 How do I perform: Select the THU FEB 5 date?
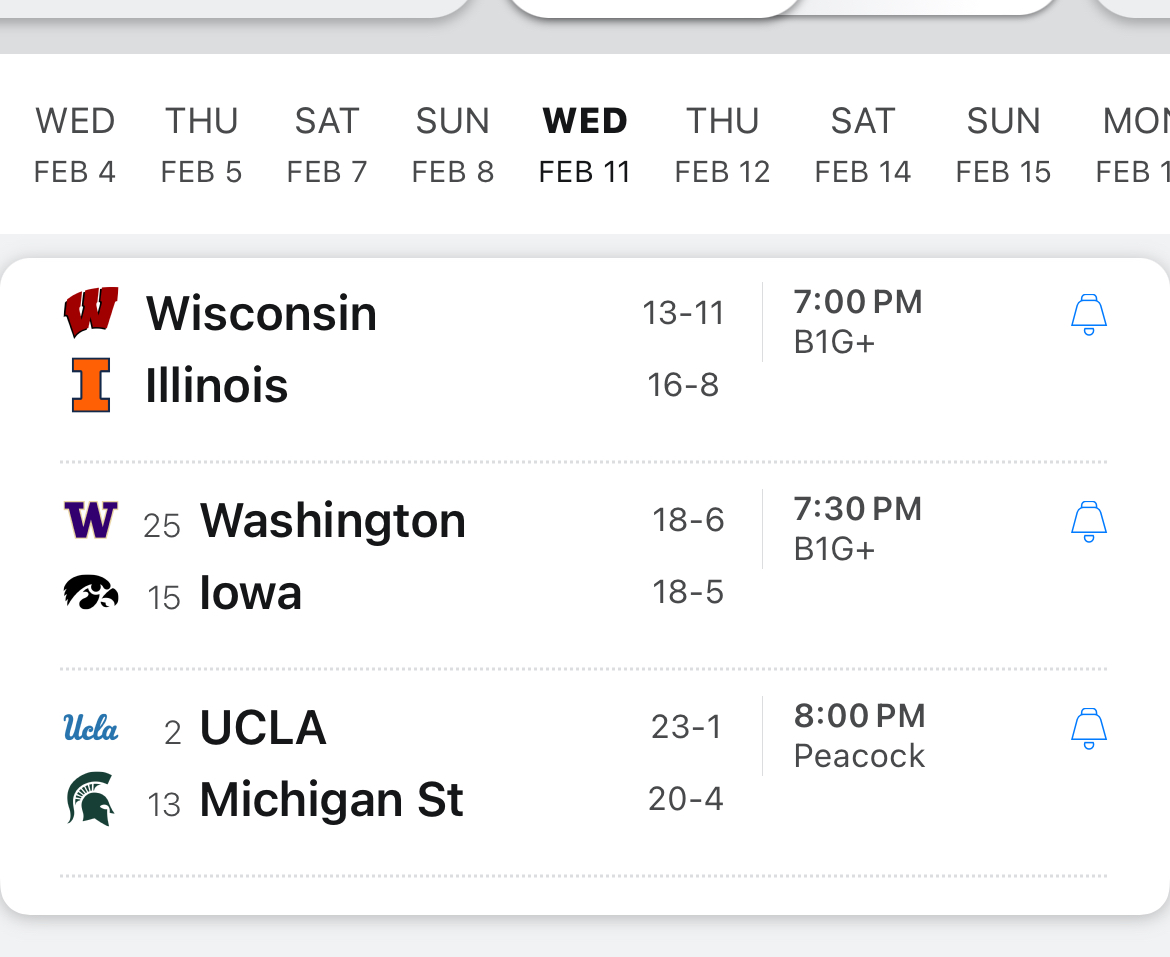(x=201, y=145)
